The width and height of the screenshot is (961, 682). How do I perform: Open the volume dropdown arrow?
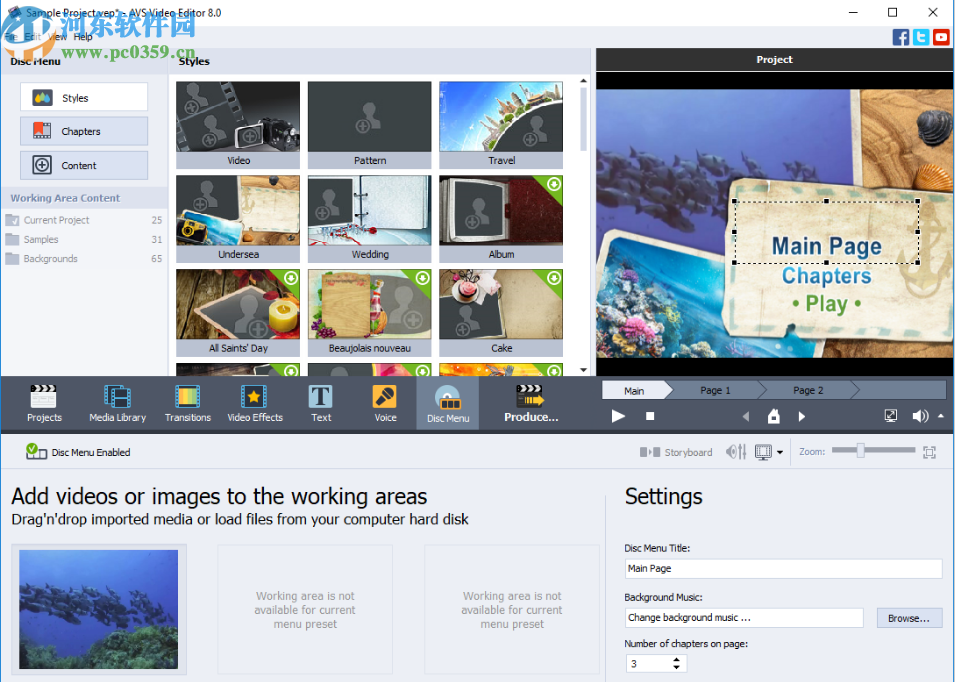click(x=941, y=415)
